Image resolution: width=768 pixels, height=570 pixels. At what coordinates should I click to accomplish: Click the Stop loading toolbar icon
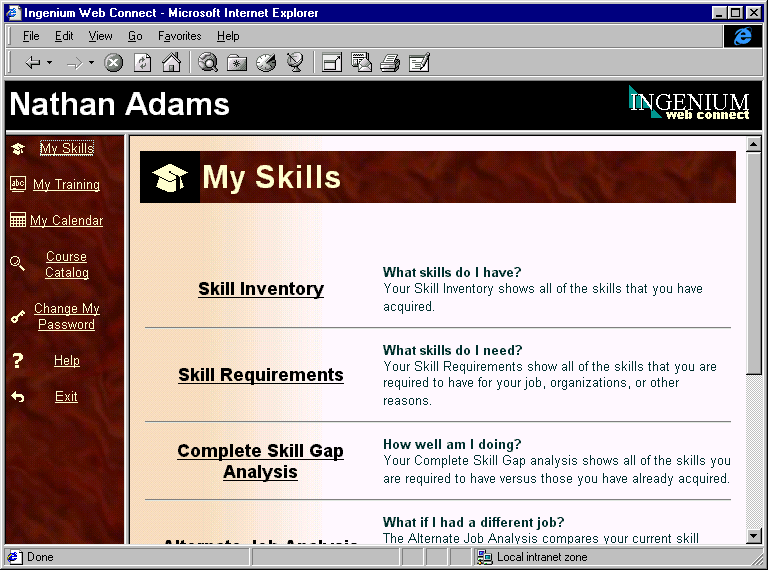point(114,63)
